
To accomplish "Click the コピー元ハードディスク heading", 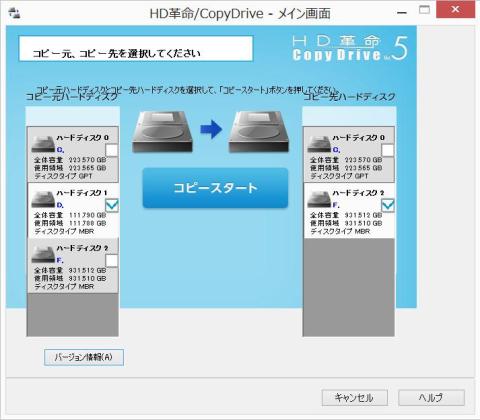I will [72, 97].
